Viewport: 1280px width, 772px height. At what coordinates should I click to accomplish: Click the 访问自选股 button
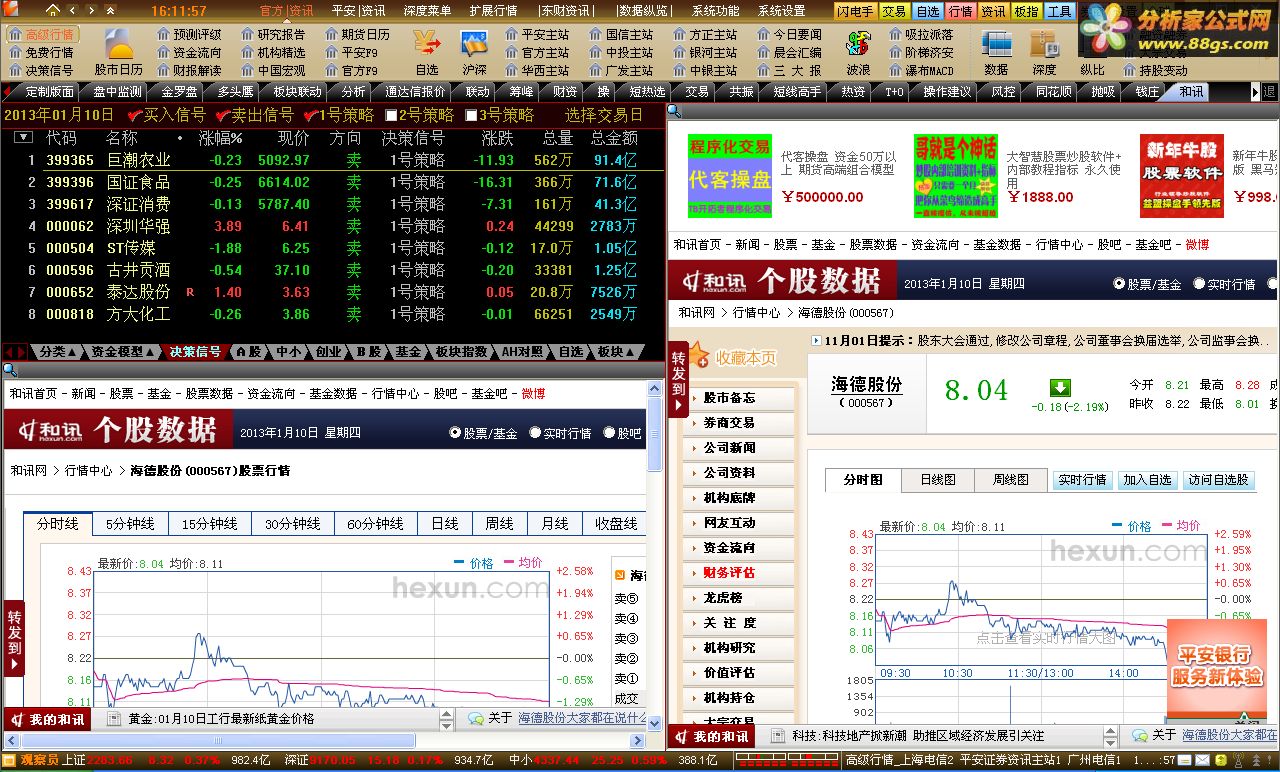[1218, 480]
